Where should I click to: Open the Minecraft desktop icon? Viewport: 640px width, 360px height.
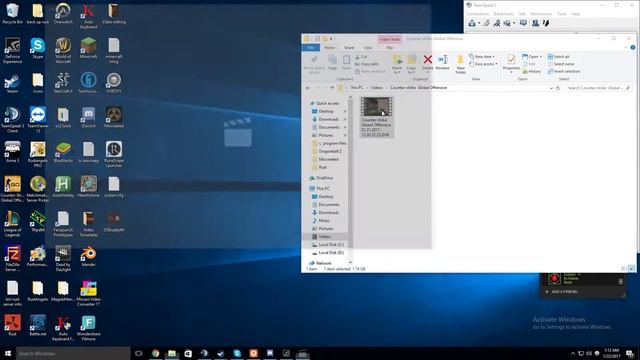click(x=88, y=48)
